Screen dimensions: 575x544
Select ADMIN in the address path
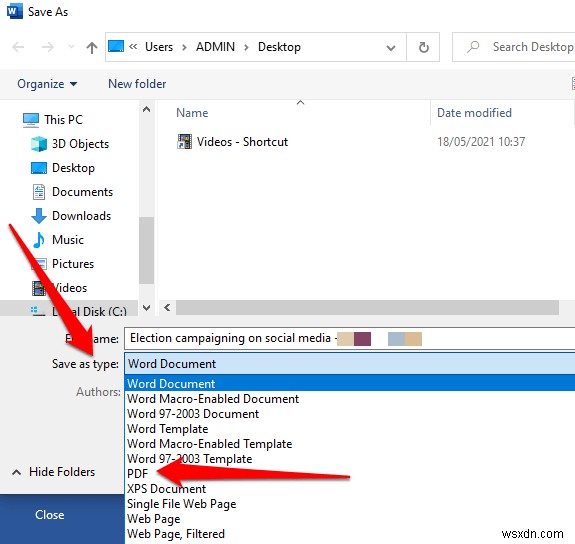(215, 47)
